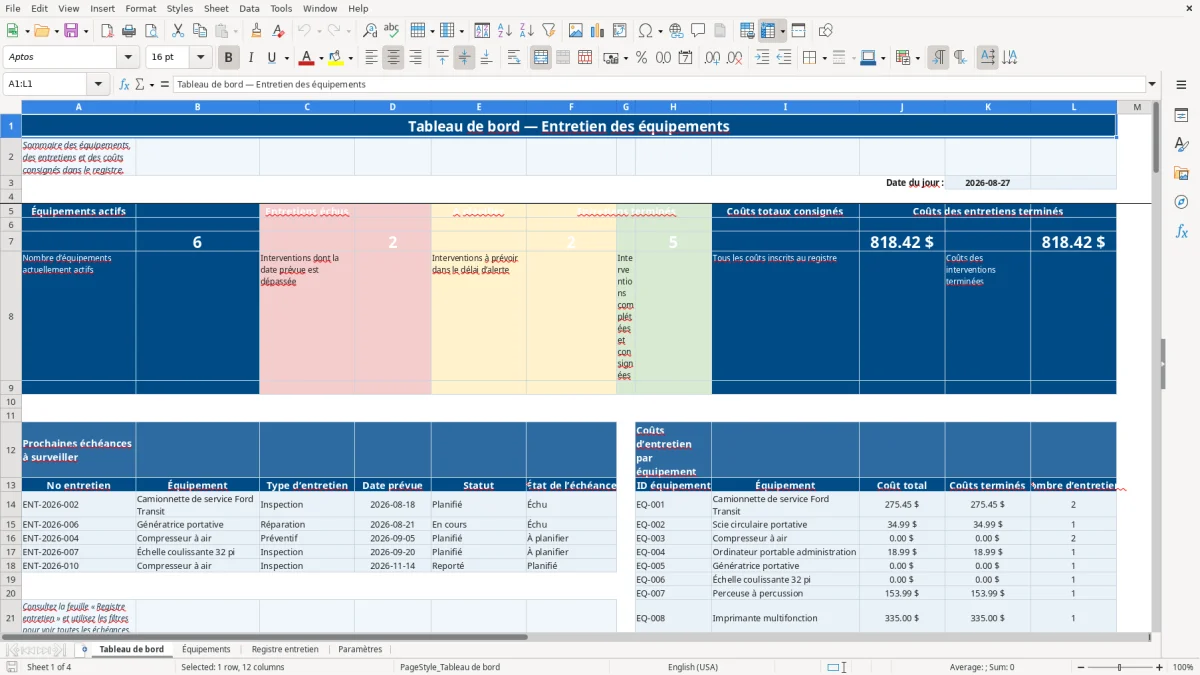Open the sidebar Navigator panel
1200x675 pixels.
click(1181, 202)
